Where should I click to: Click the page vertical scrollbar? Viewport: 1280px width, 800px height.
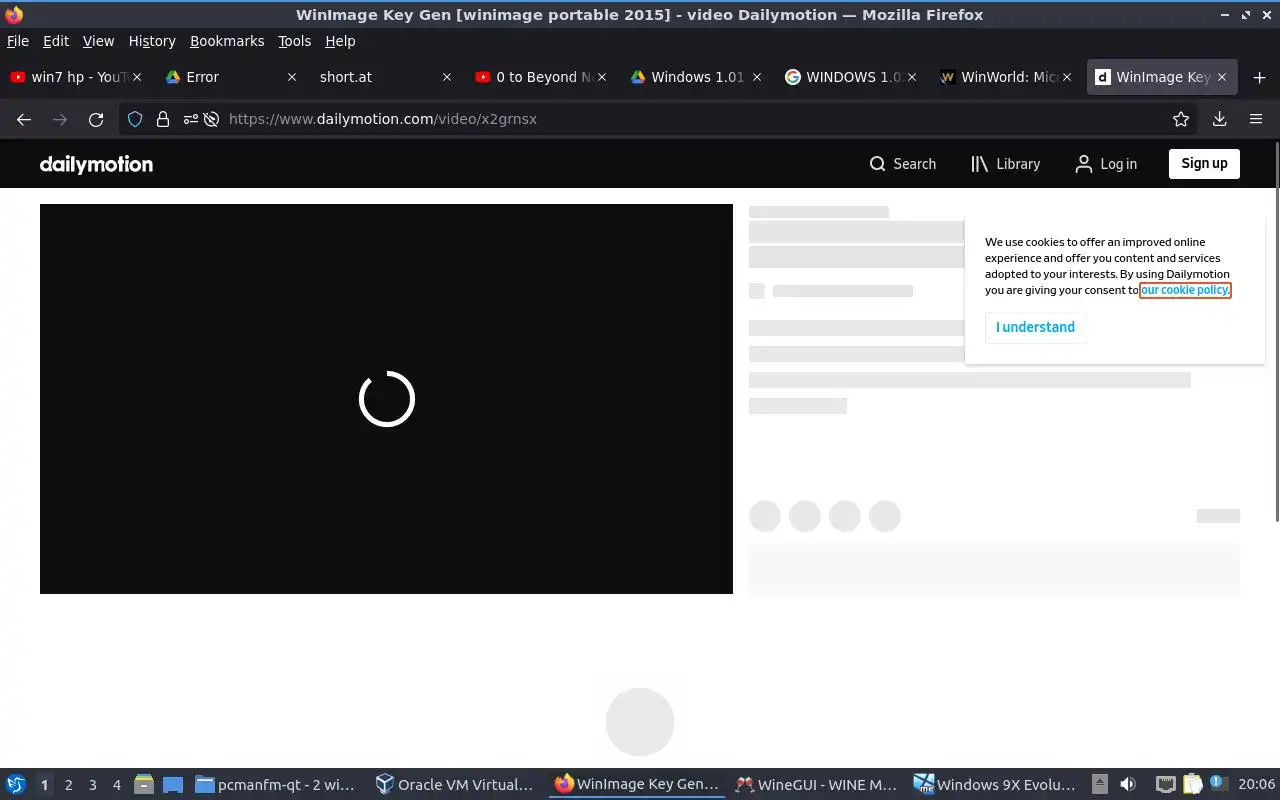[x=1275, y=332]
